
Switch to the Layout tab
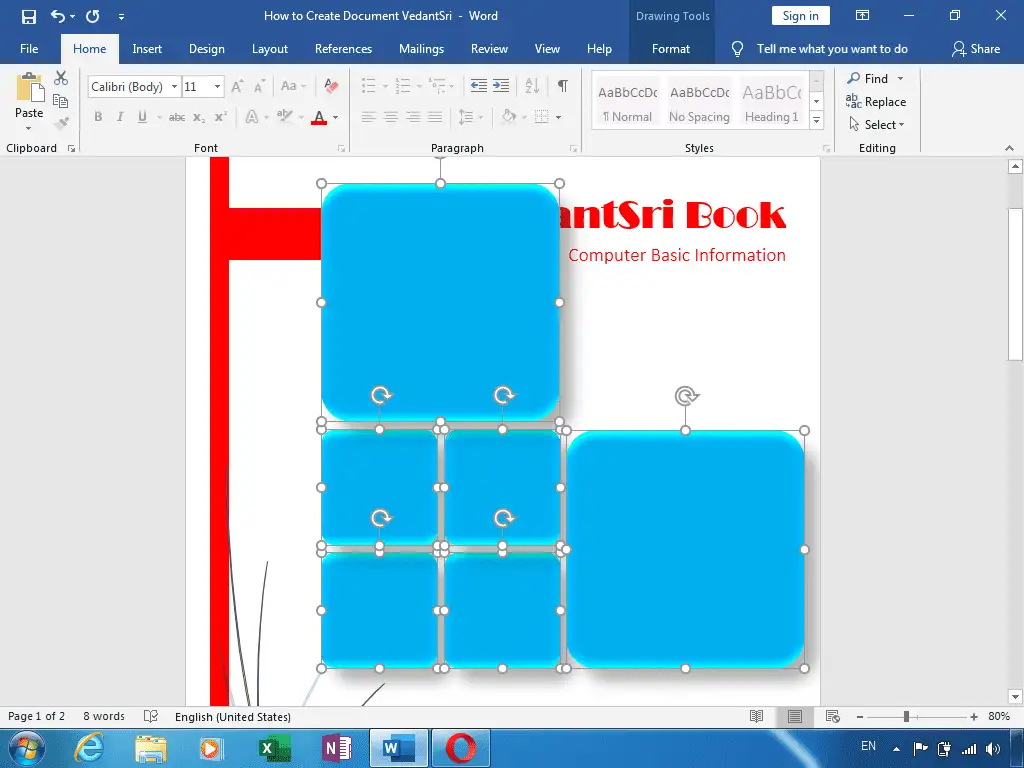pos(270,49)
